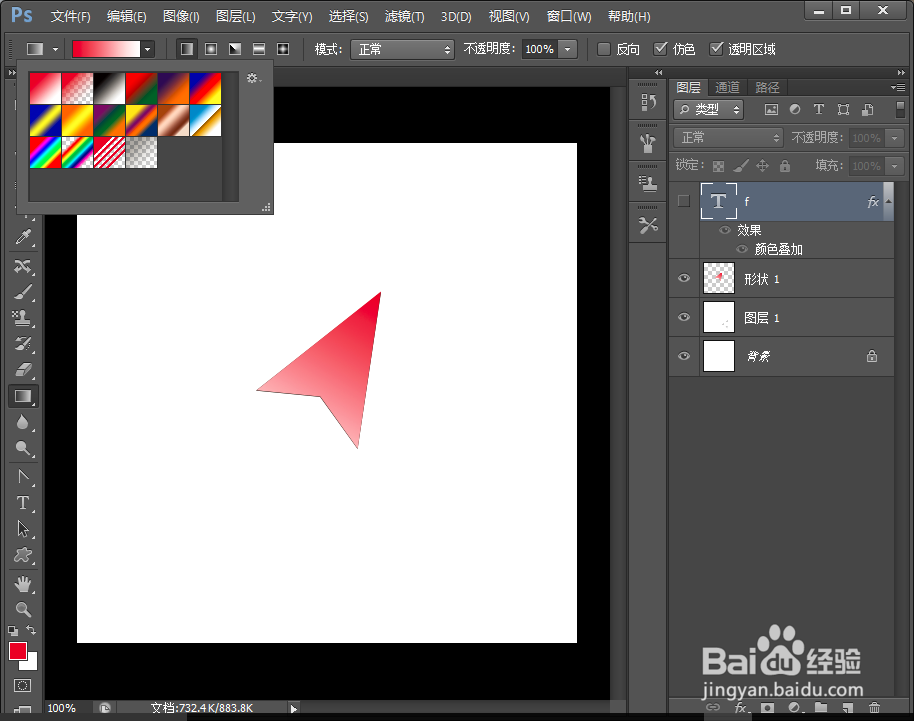Select the Eraser tool
The height and width of the screenshot is (721, 914).
tap(23, 370)
